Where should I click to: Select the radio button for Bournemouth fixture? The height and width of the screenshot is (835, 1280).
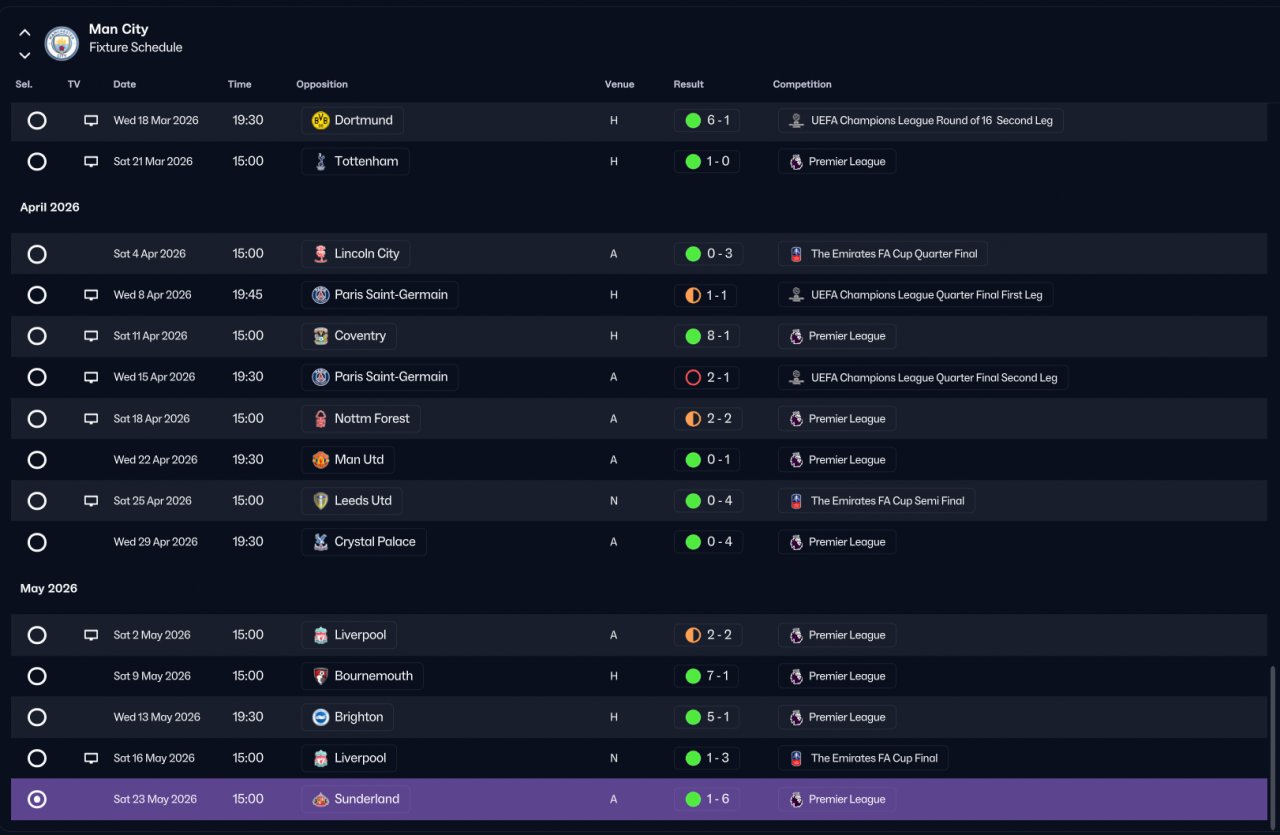(x=37, y=676)
